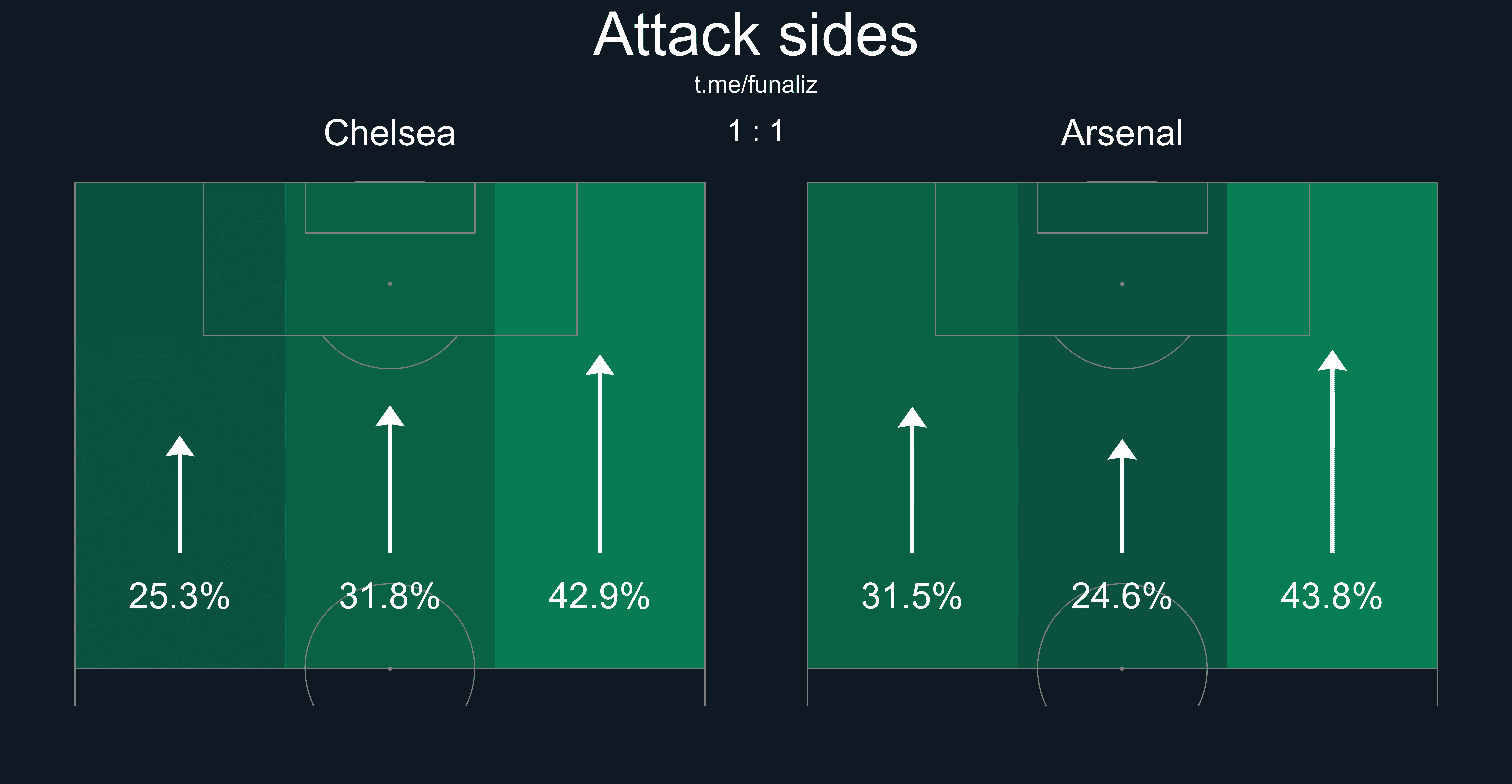Click the penalty spot on Chelsea's pitch
The width and height of the screenshot is (1512, 784).
390,284
